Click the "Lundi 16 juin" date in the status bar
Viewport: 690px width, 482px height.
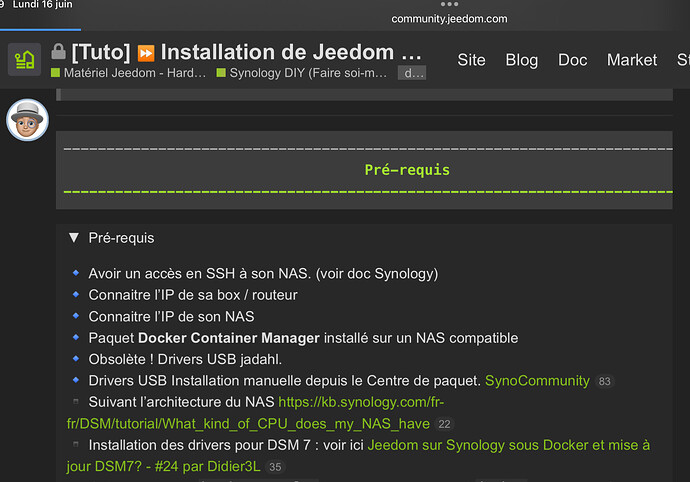coord(42,5)
